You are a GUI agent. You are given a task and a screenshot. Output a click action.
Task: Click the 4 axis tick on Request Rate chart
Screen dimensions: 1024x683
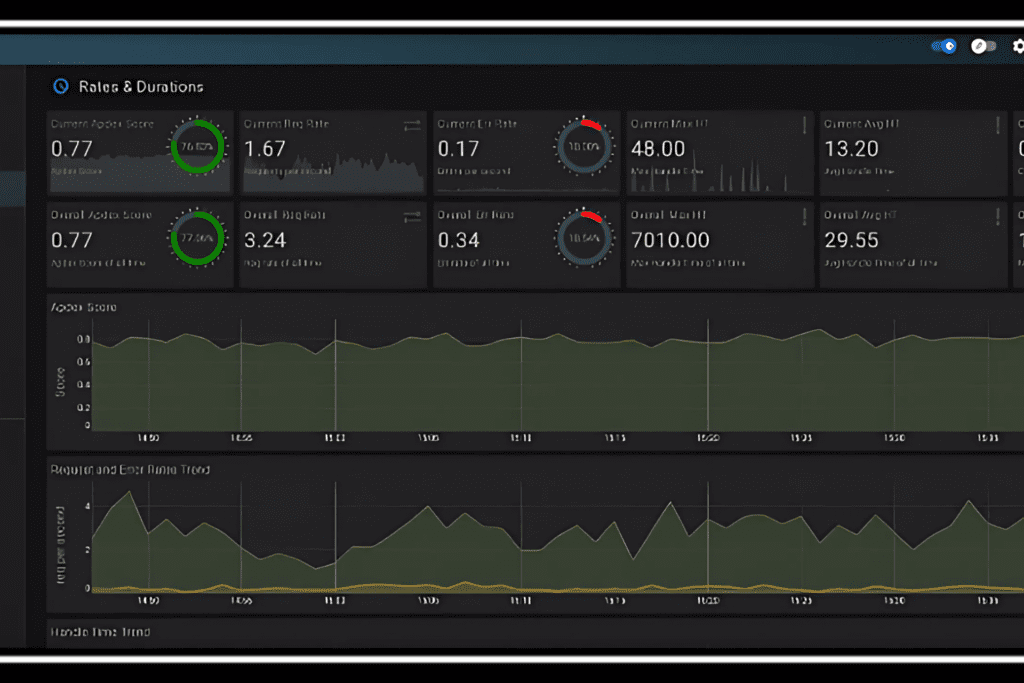tap(88, 506)
